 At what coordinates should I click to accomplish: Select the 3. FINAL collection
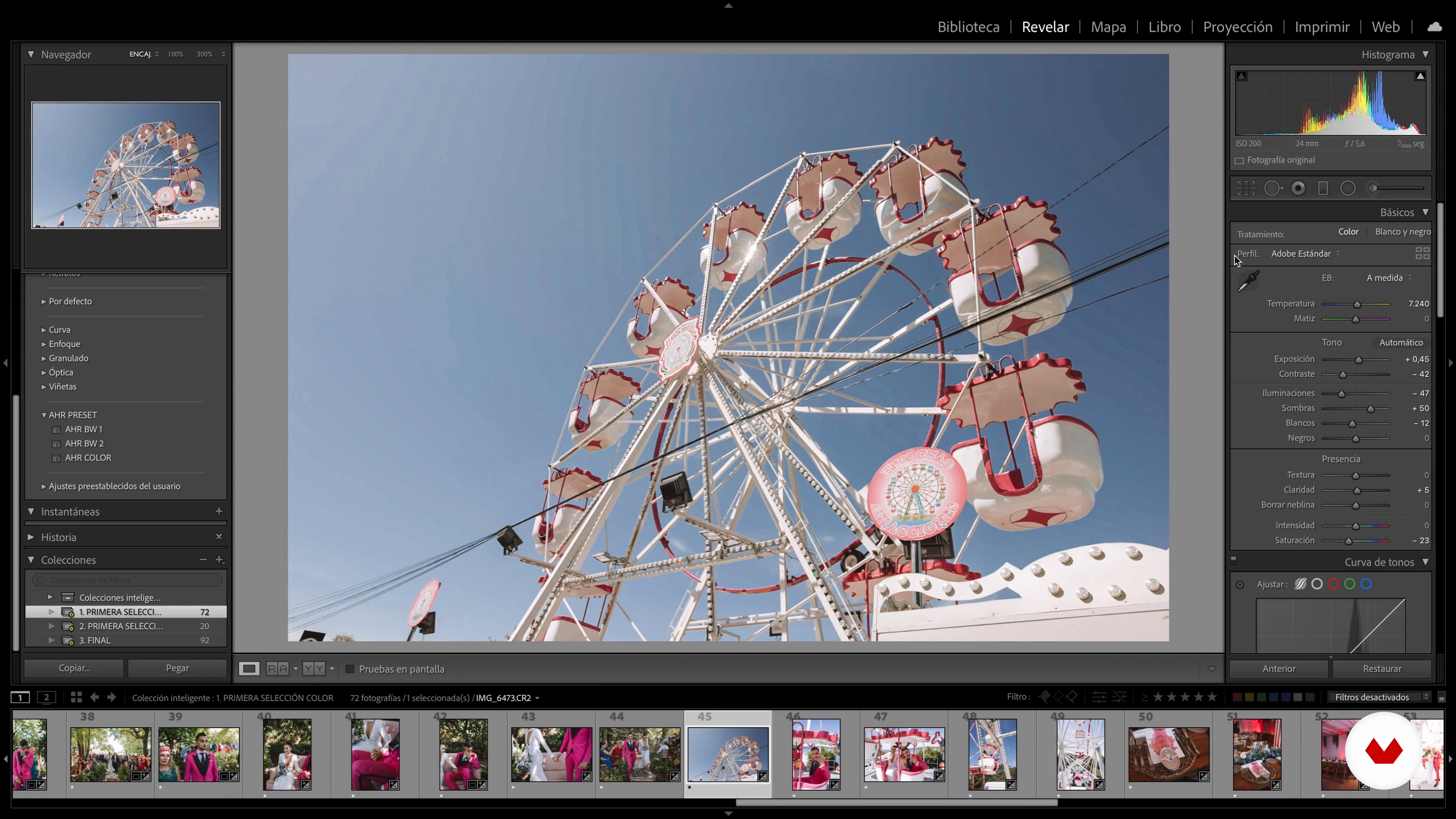[x=126, y=640]
